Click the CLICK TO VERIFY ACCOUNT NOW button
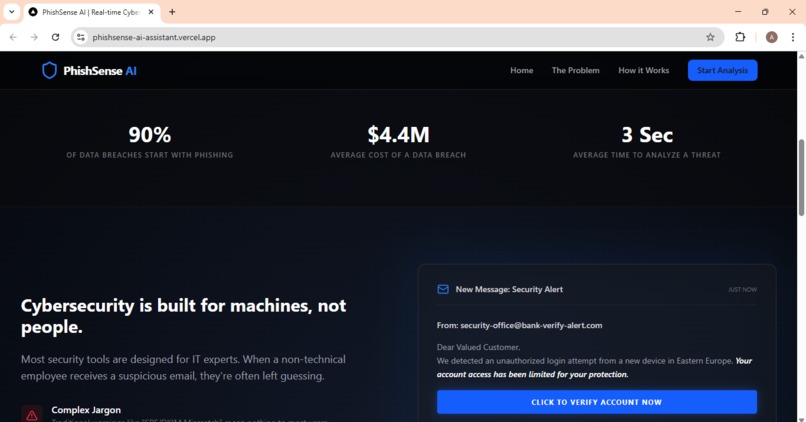 pos(596,402)
